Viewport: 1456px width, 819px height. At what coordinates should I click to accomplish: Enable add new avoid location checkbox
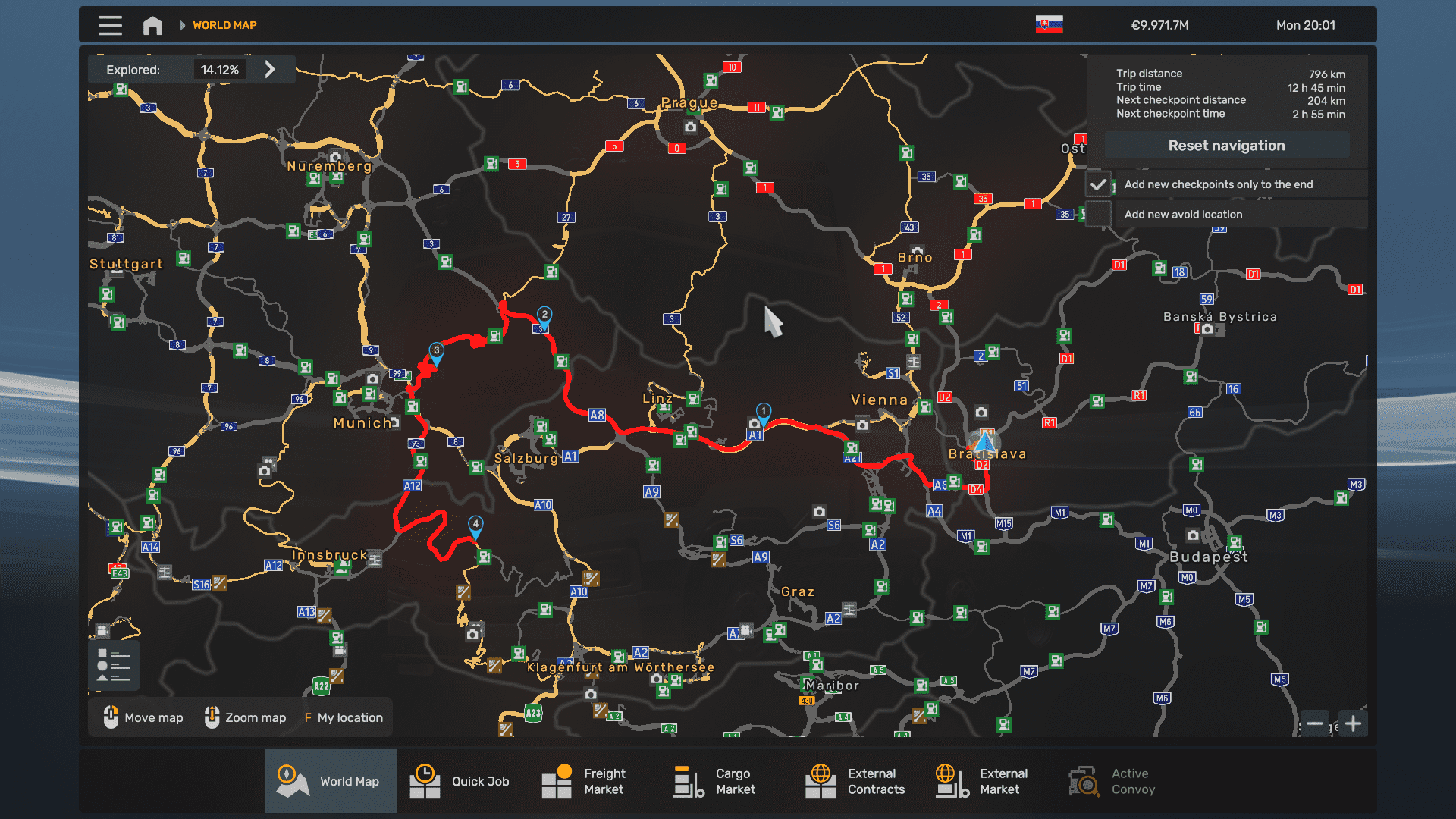pos(1098,215)
